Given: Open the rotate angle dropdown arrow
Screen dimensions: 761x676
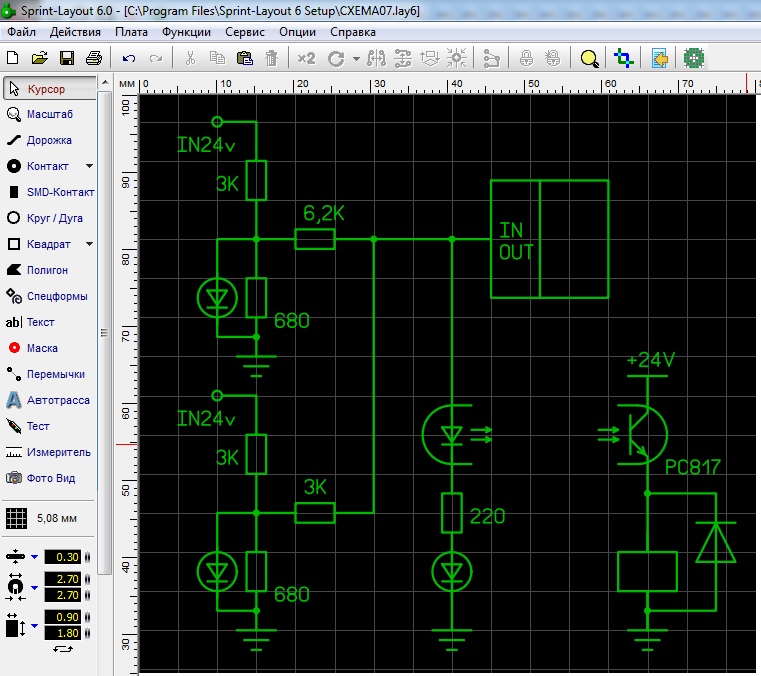Looking at the screenshot, I should coord(356,59).
